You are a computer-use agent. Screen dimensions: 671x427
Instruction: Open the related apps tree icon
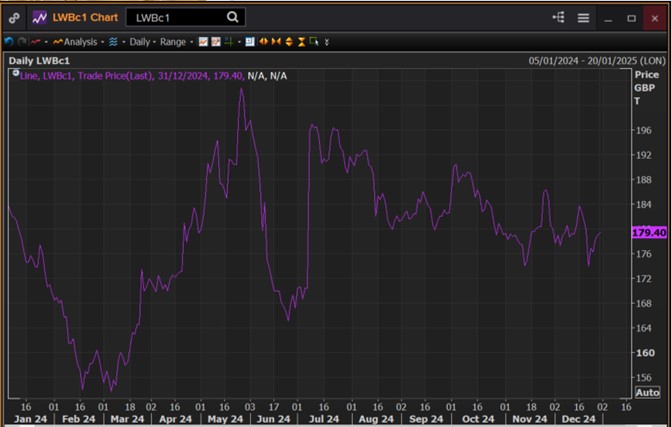(559, 18)
